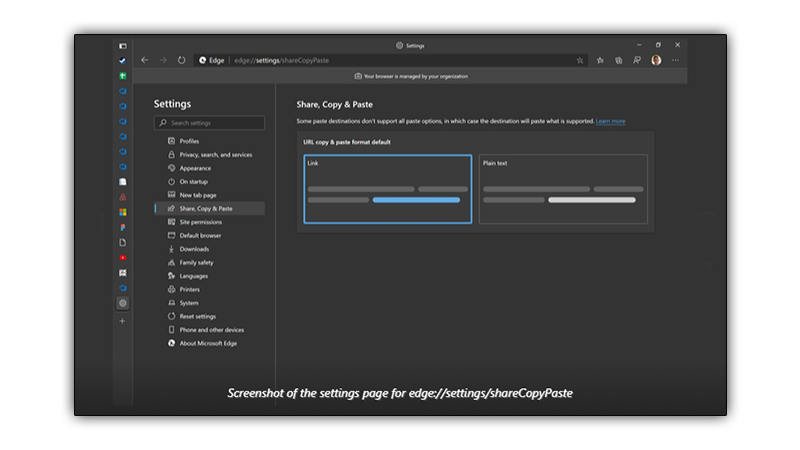Click the Search settings field

click(210, 123)
